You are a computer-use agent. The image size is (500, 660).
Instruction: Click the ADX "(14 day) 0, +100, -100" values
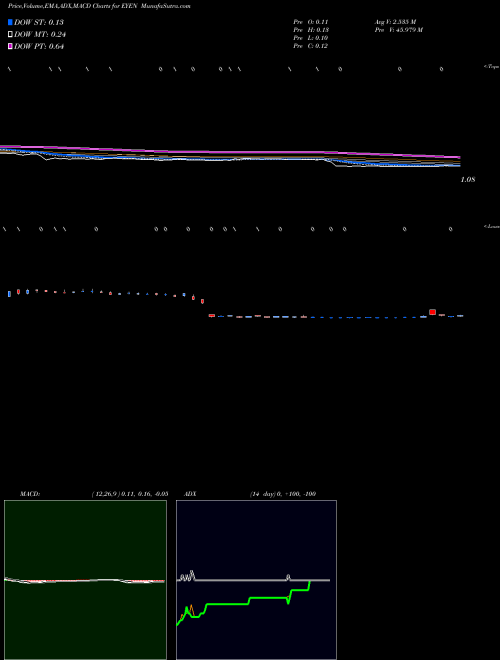[x=283, y=494]
